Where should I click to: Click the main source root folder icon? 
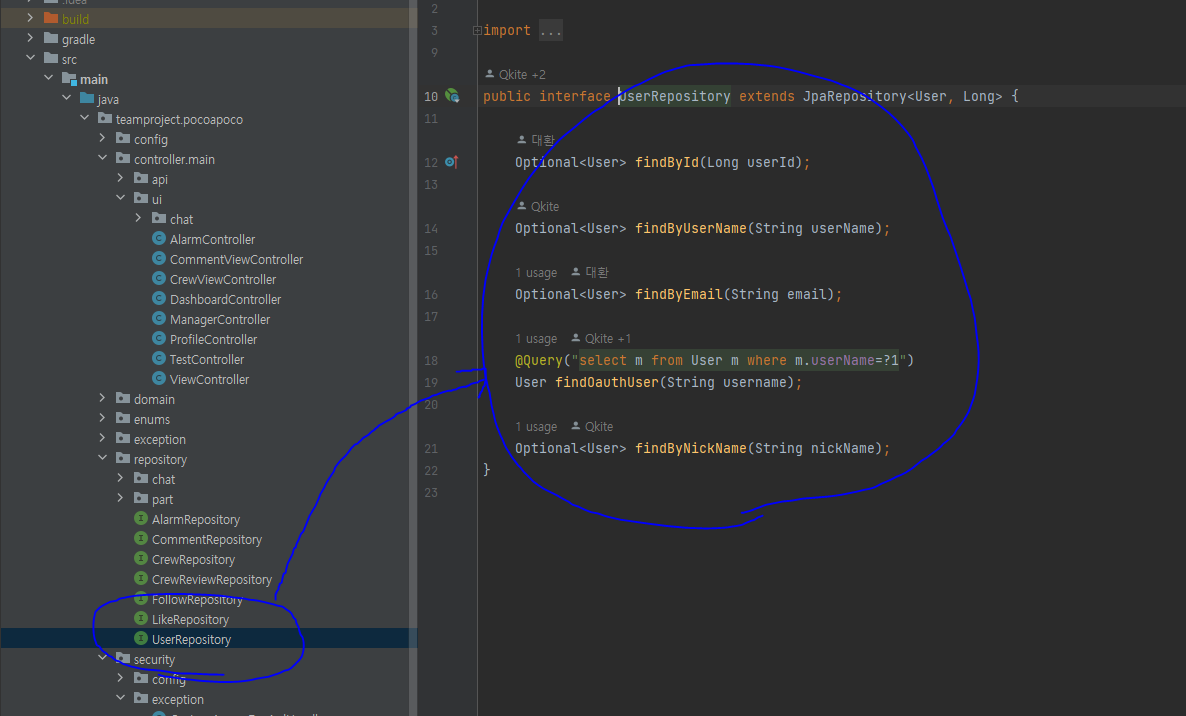coord(70,79)
